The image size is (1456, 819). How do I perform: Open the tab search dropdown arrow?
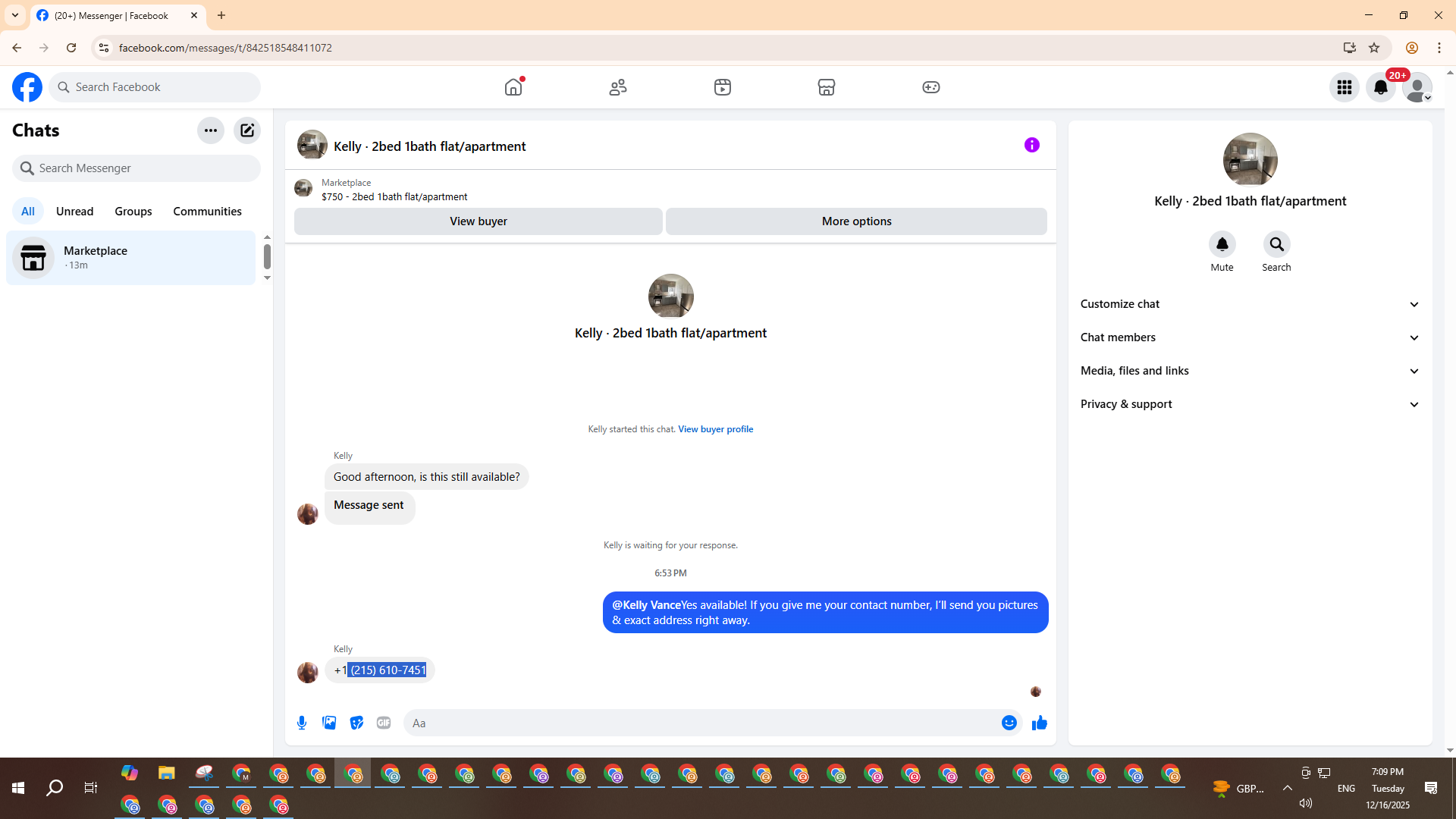(x=15, y=15)
